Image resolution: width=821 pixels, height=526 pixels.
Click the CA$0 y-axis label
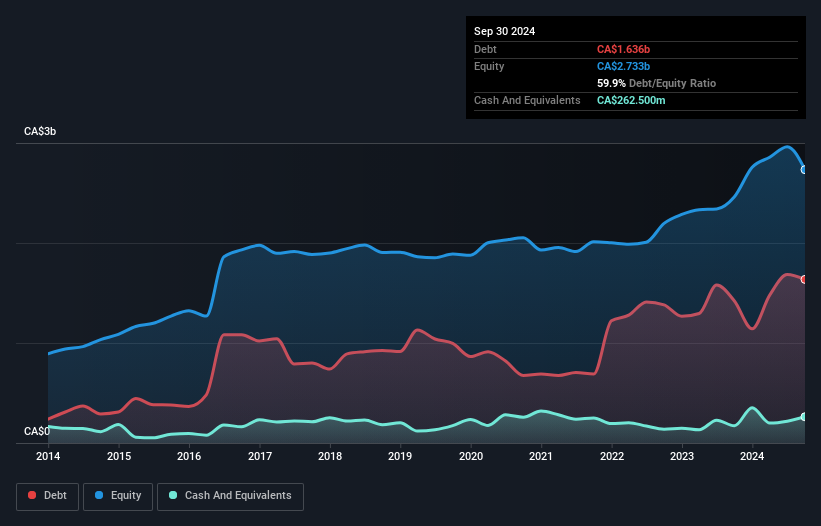pos(37,431)
